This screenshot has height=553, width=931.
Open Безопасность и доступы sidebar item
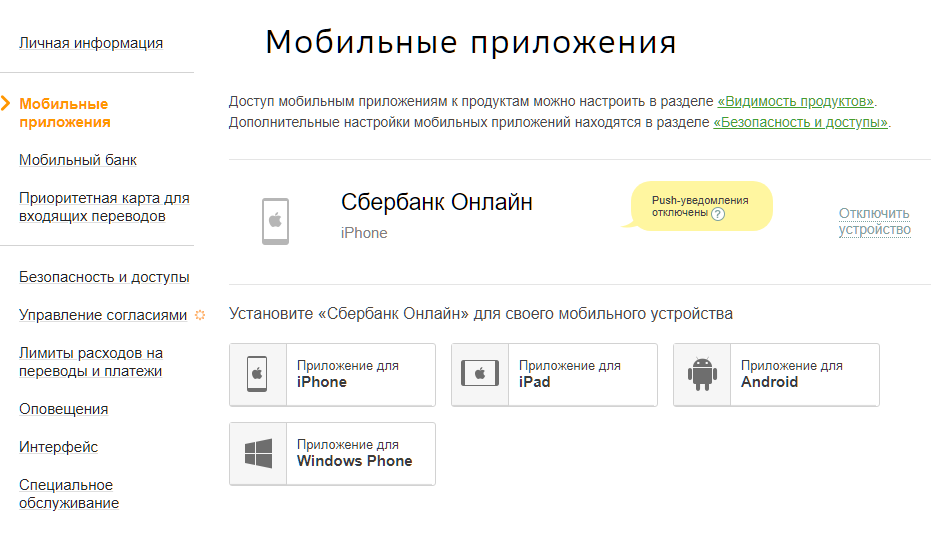(x=104, y=277)
